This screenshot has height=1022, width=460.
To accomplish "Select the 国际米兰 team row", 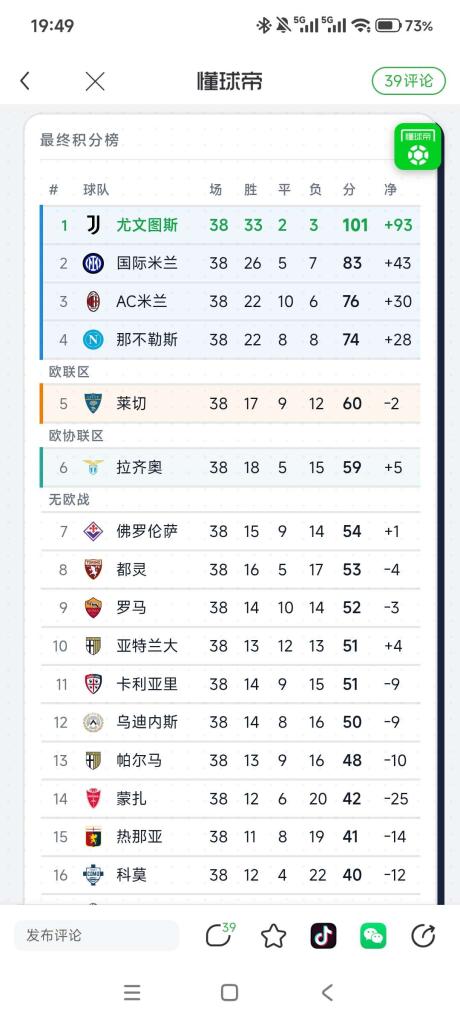I will (x=230, y=263).
